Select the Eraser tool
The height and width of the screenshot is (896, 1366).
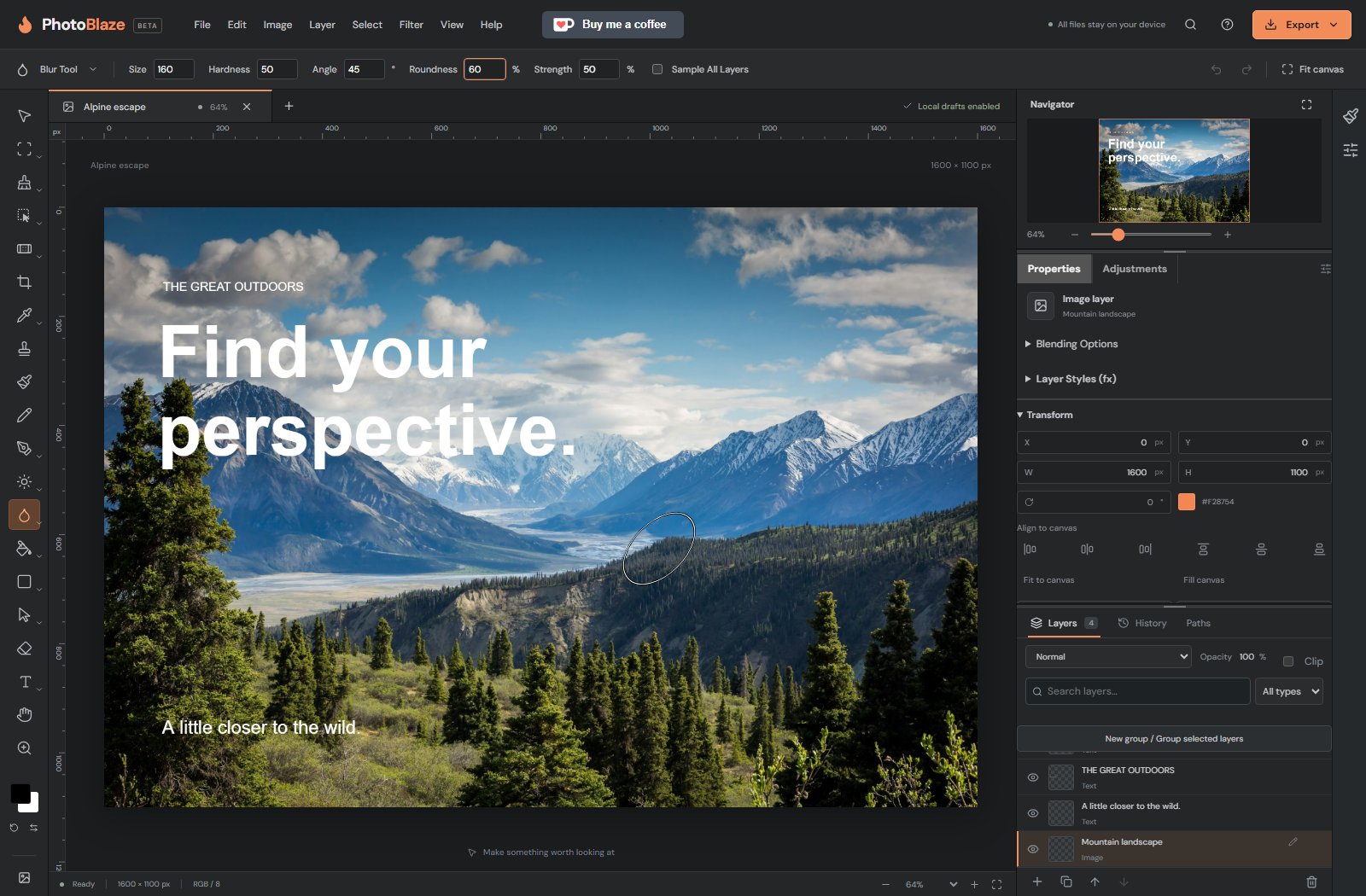click(24, 649)
